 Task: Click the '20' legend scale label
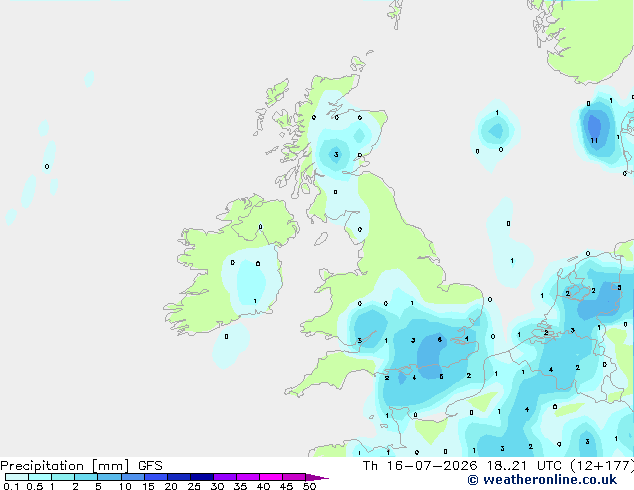pos(171,486)
